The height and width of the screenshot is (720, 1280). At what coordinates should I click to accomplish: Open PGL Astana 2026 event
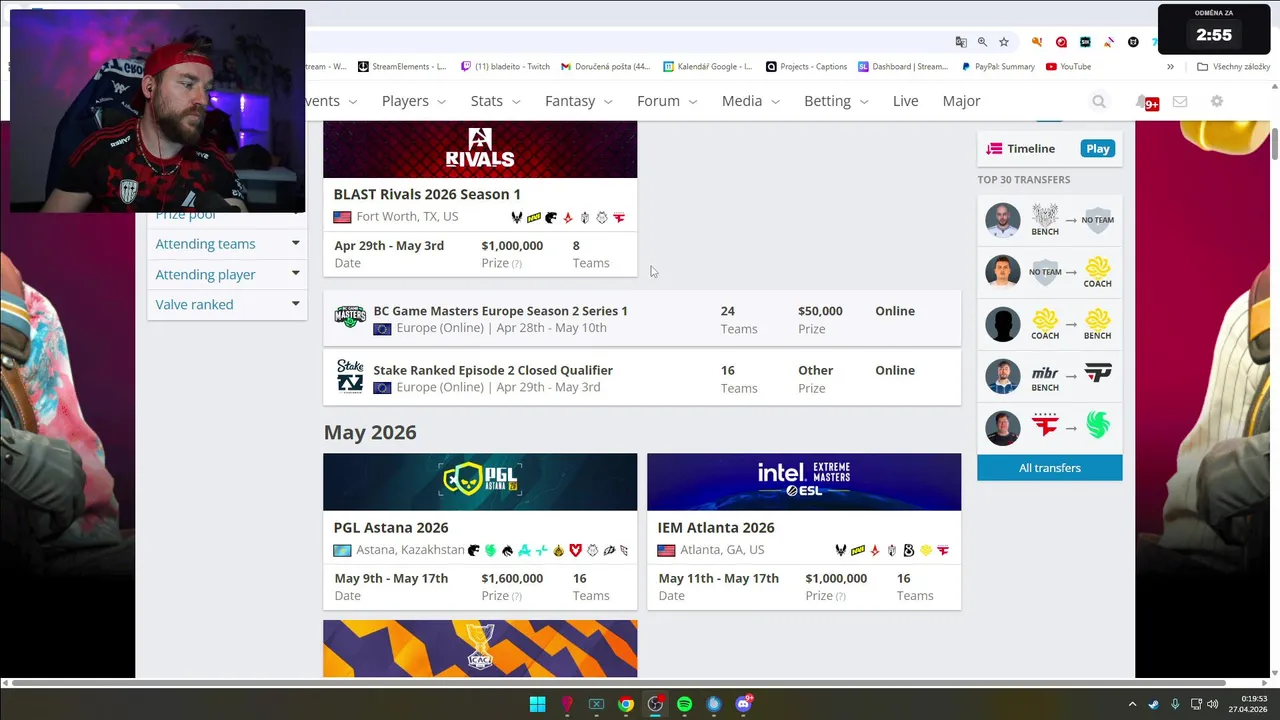point(391,527)
